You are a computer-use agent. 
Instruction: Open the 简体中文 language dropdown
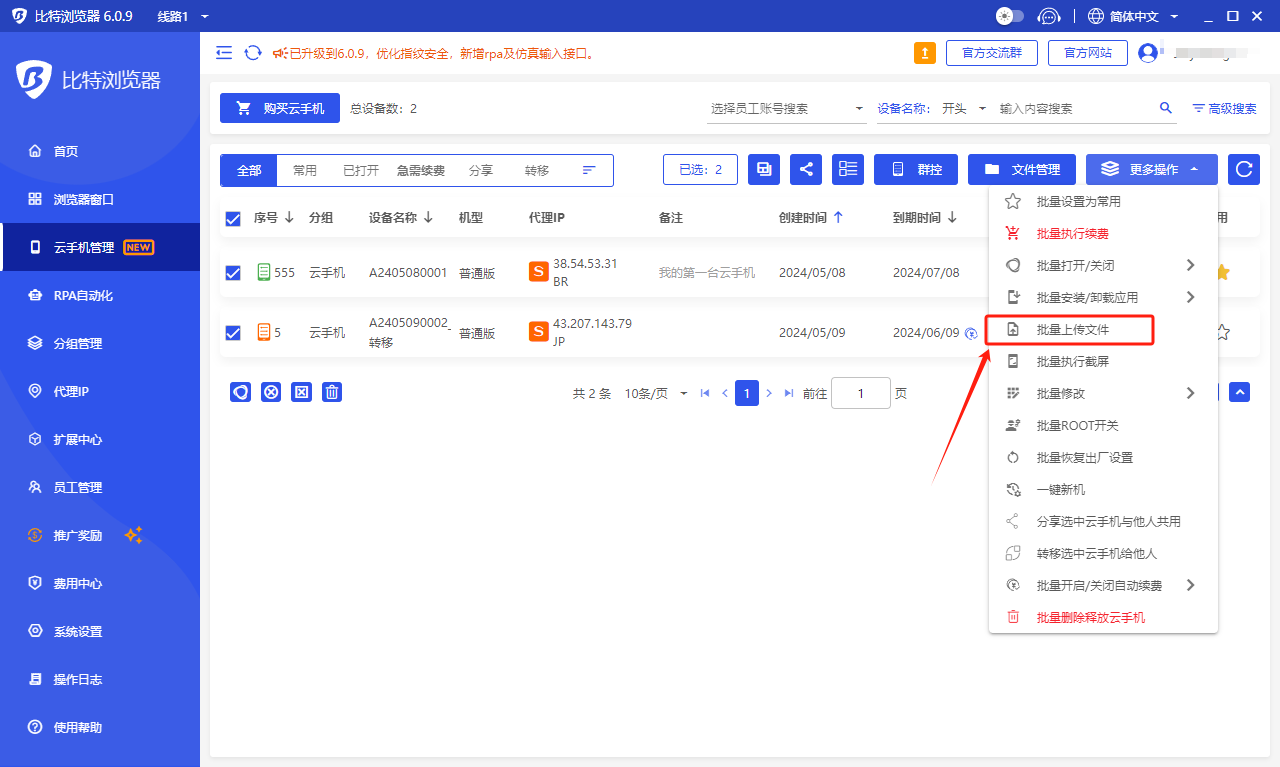1133,16
